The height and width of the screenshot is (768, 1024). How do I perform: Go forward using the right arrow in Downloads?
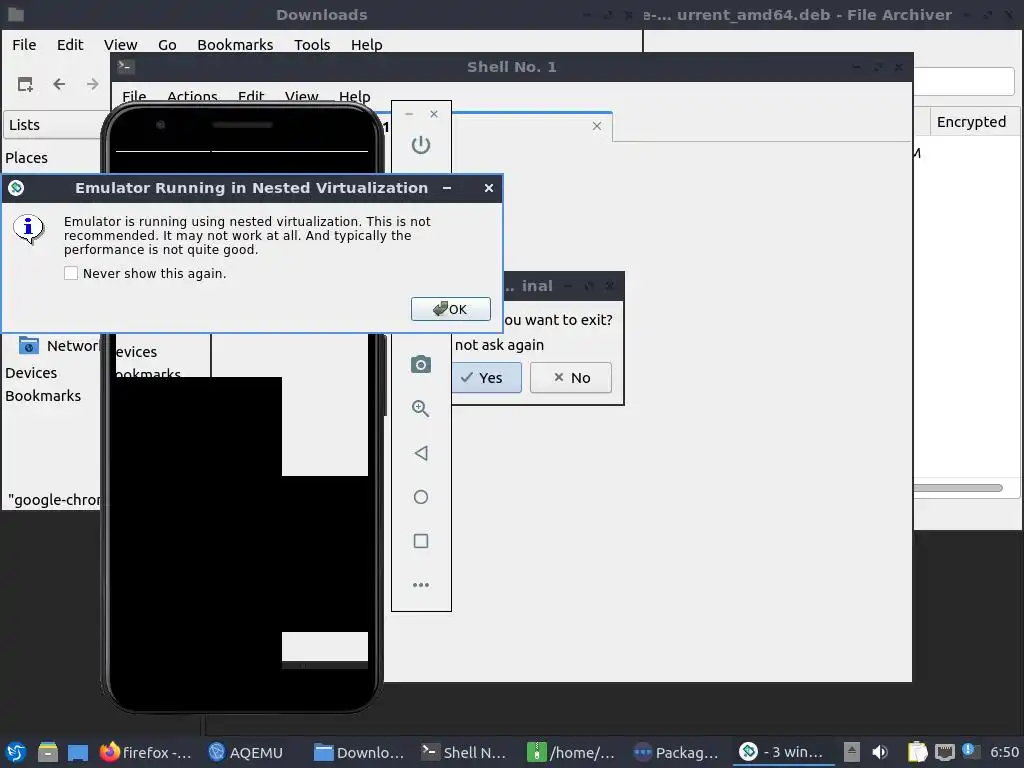(x=93, y=84)
